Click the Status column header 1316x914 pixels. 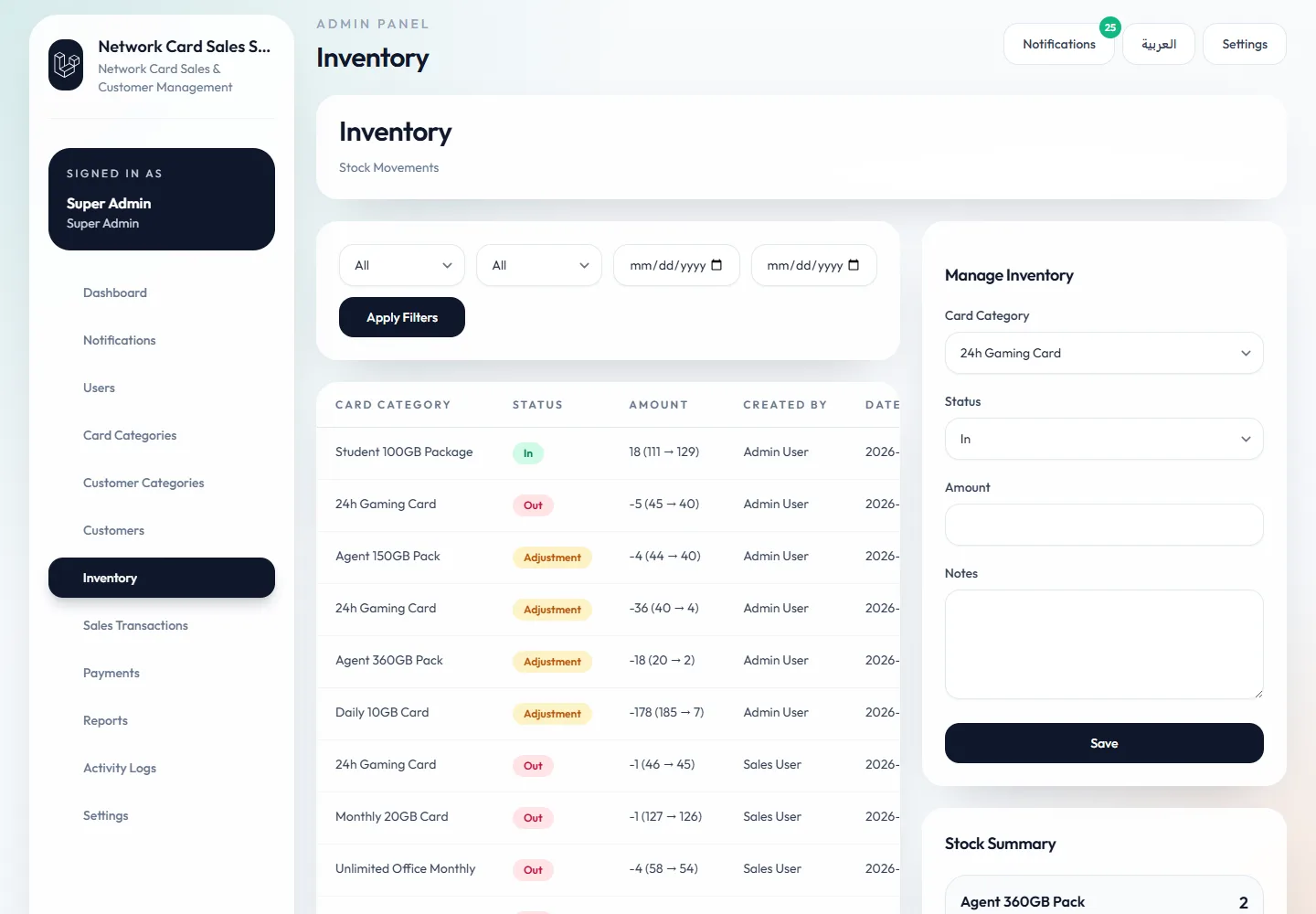[537, 405]
